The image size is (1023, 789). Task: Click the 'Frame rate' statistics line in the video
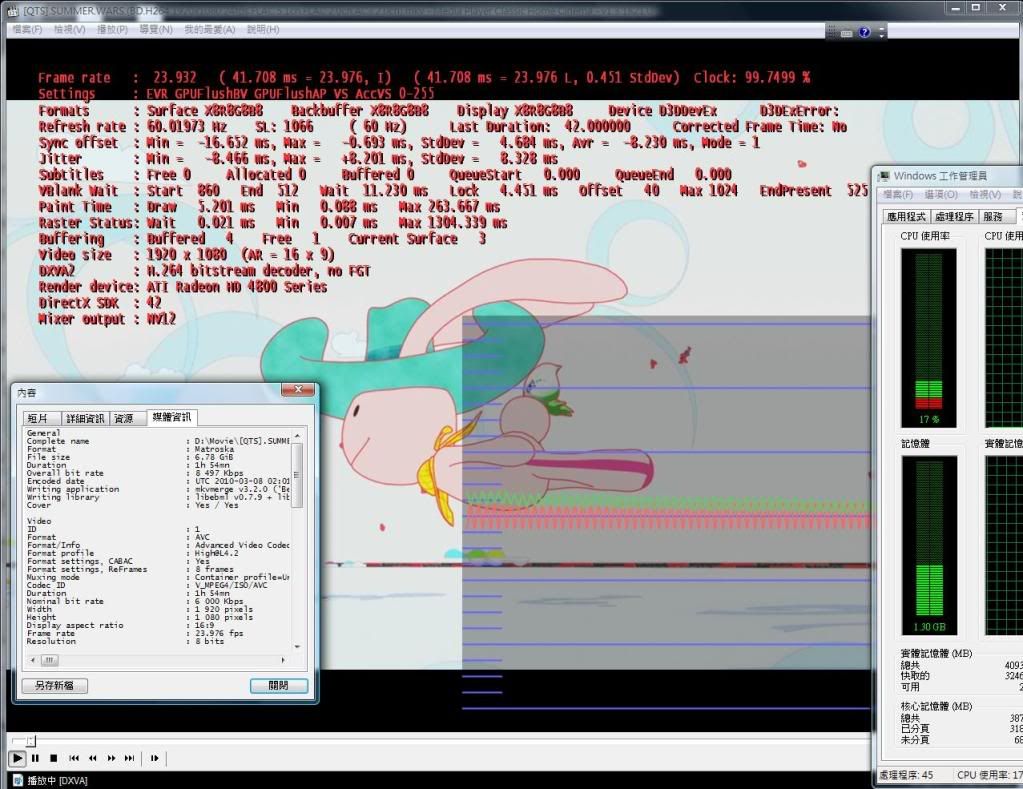(x=424, y=77)
